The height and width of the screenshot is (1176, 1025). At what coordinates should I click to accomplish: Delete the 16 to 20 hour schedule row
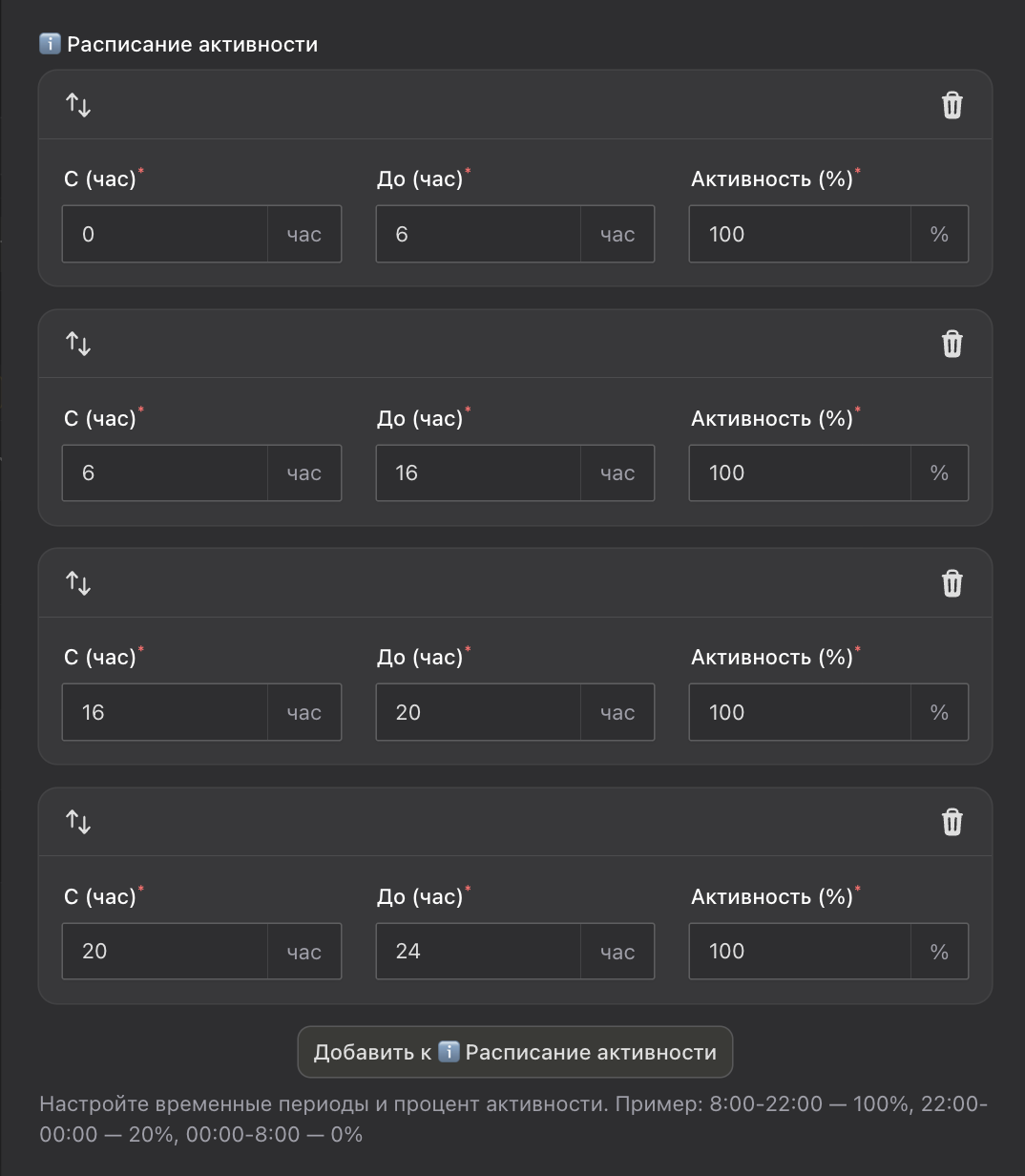pos(952,583)
